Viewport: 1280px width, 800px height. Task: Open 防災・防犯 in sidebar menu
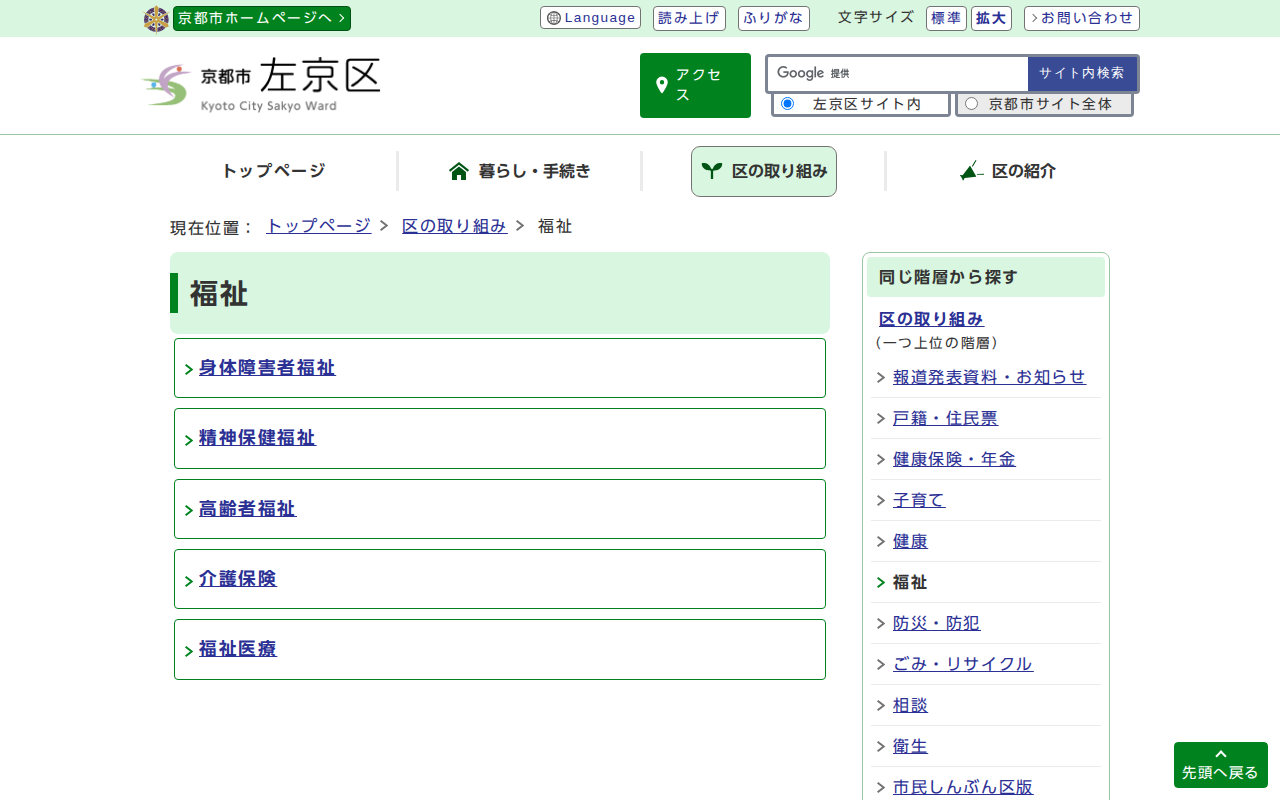(936, 623)
